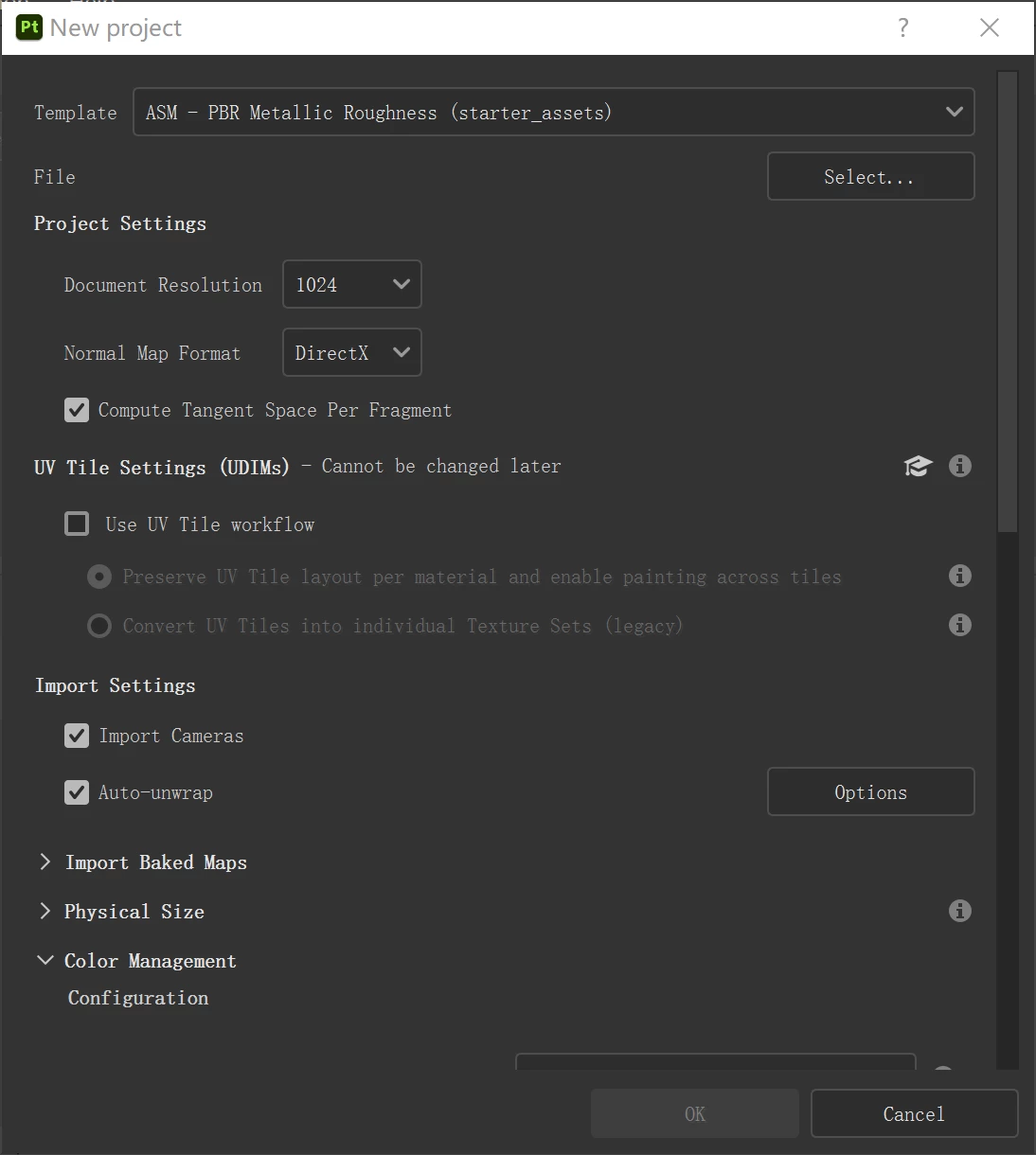The height and width of the screenshot is (1155, 1036).
Task: Select Preserve UV Tile layout radio option
Action: [99, 577]
